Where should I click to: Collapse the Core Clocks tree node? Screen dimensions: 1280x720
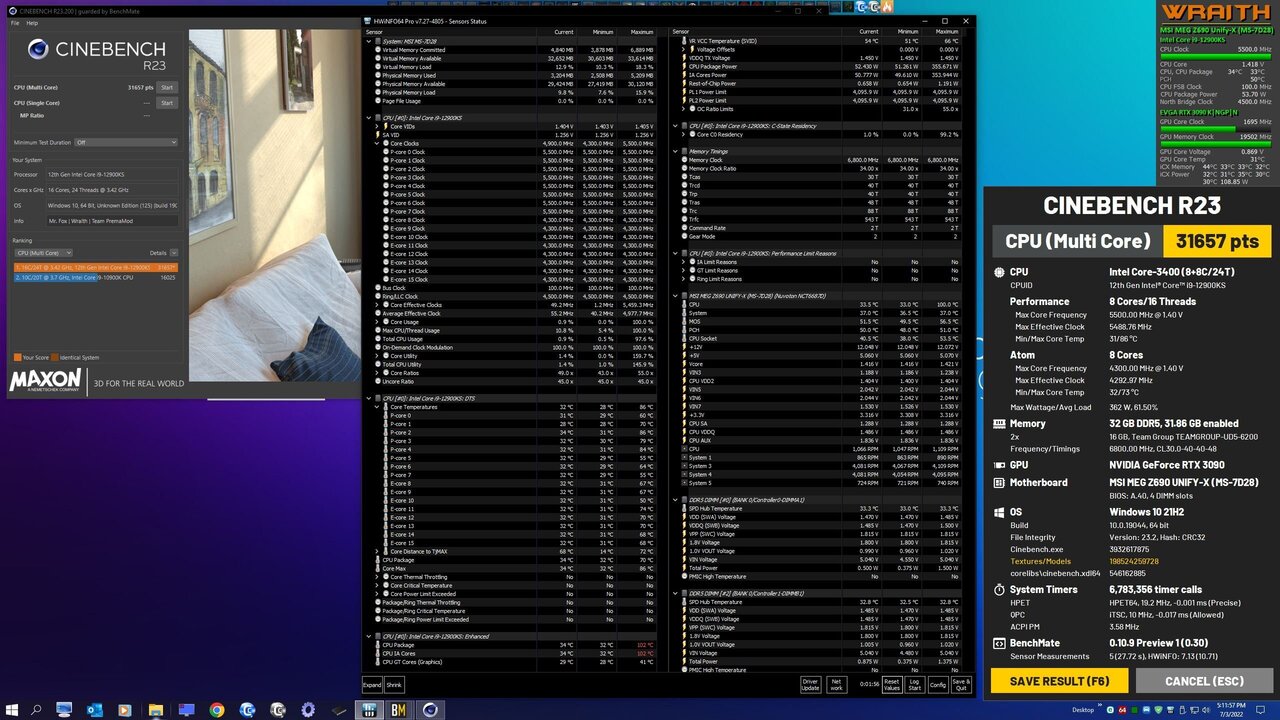(x=377, y=143)
